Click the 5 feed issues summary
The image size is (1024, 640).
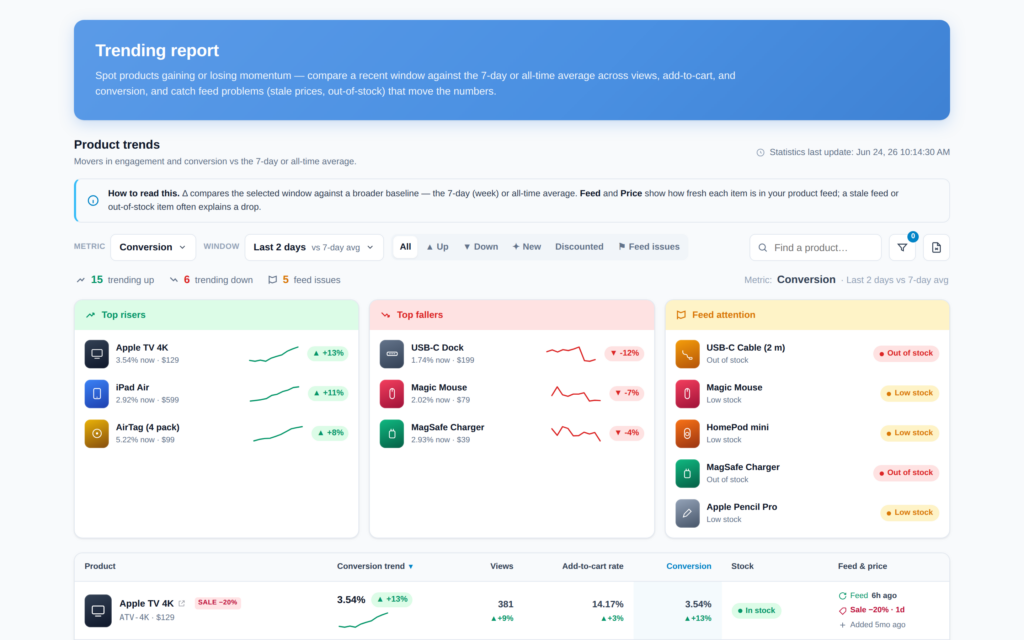[x=304, y=280]
